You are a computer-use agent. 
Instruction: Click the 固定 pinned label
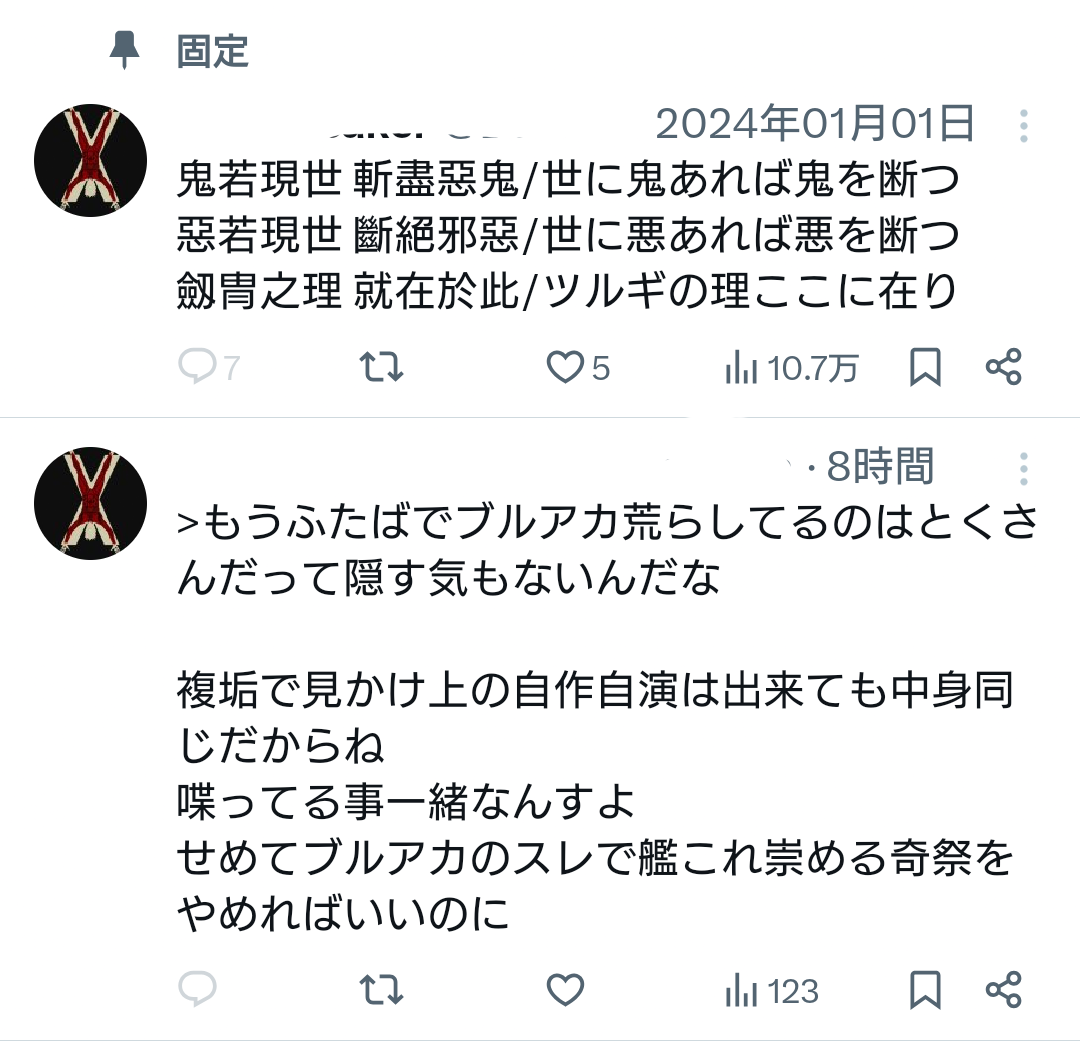coord(212,51)
